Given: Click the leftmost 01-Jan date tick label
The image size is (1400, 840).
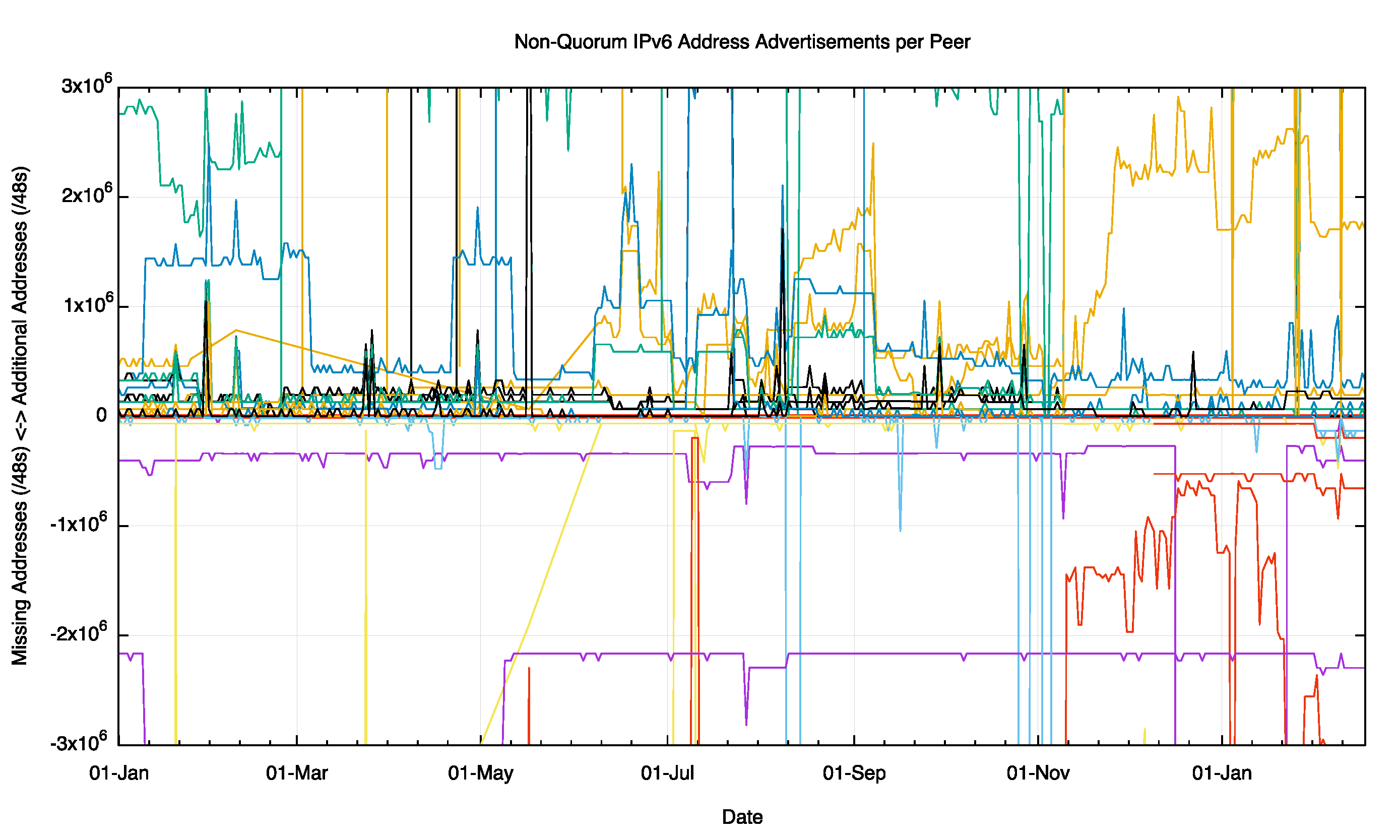Looking at the screenshot, I should pos(119,773).
